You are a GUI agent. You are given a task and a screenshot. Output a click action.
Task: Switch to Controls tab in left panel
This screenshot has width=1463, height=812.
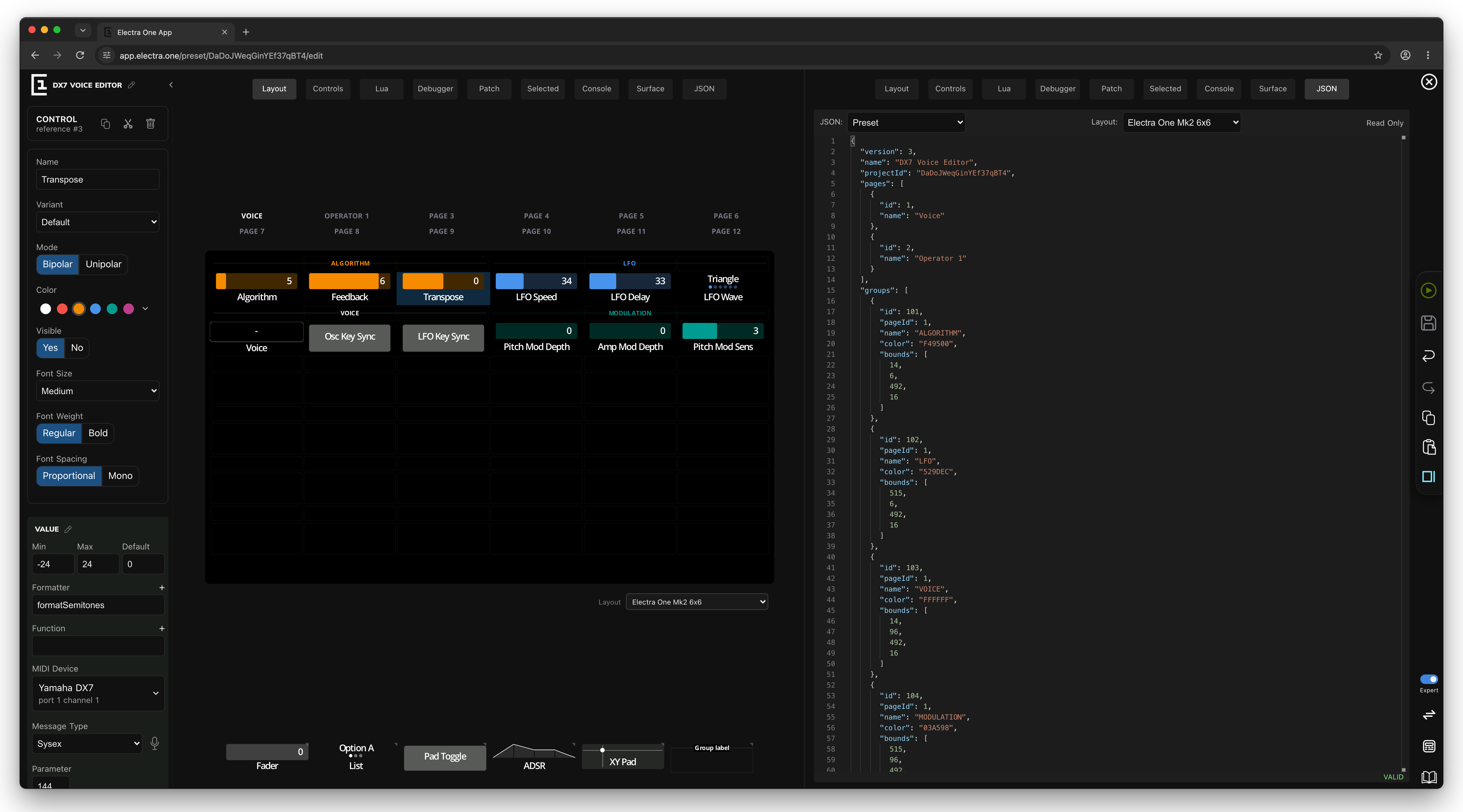tap(328, 89)
